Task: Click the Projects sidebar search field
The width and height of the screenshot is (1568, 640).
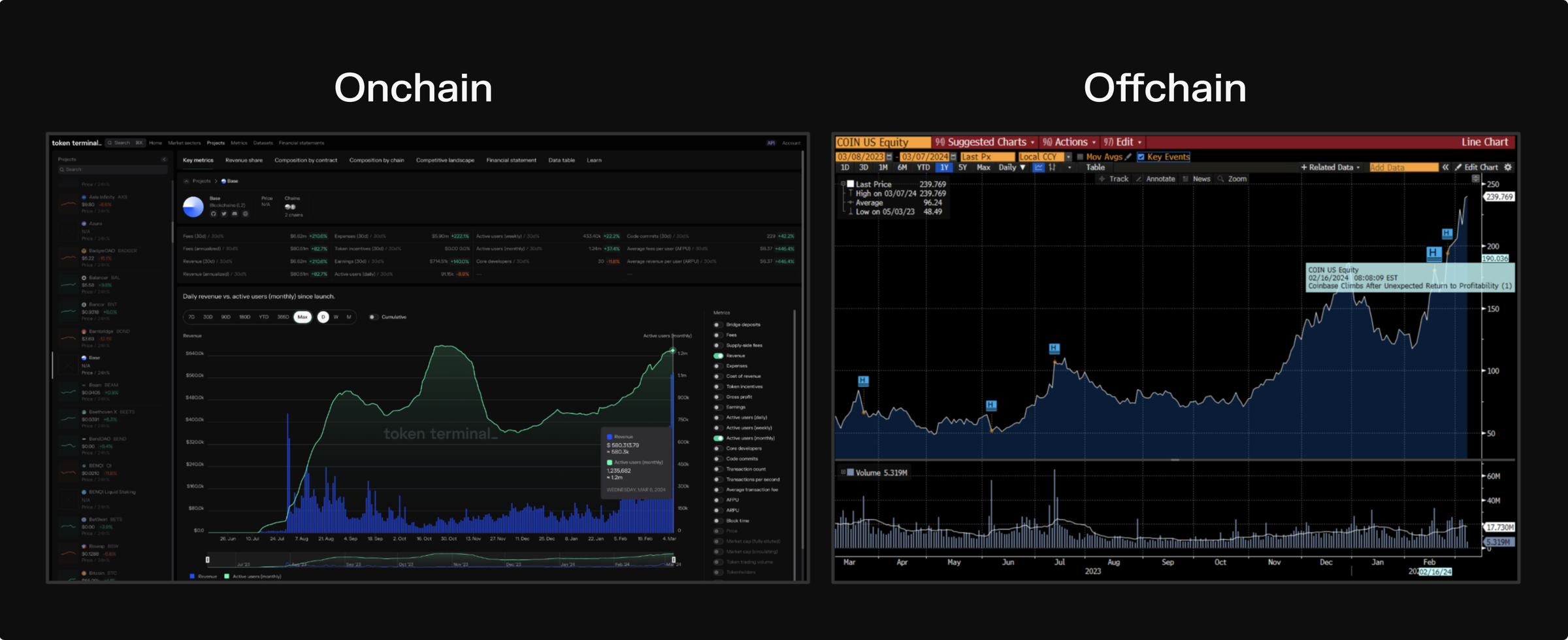Action: point(112,170)
